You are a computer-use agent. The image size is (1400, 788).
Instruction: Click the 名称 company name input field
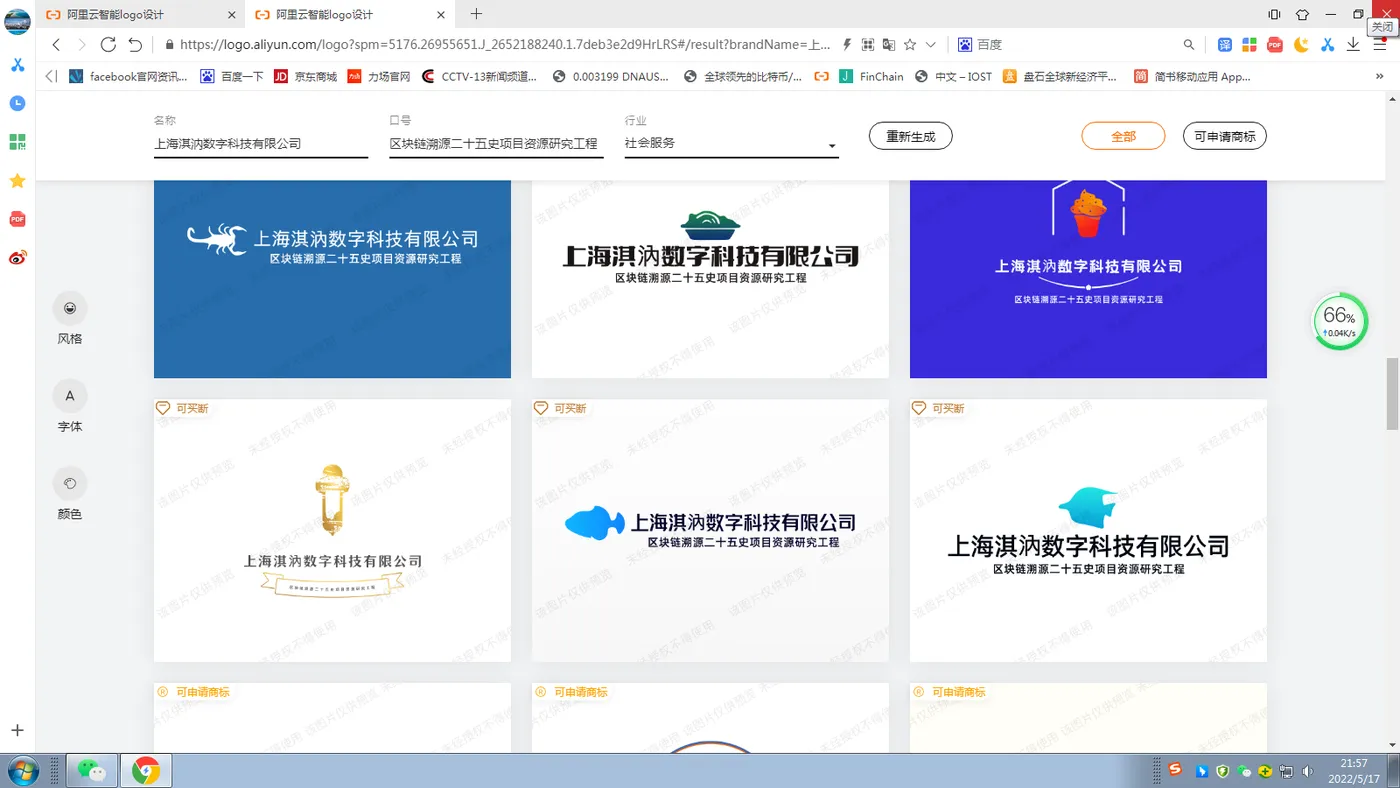coord(261,144)
